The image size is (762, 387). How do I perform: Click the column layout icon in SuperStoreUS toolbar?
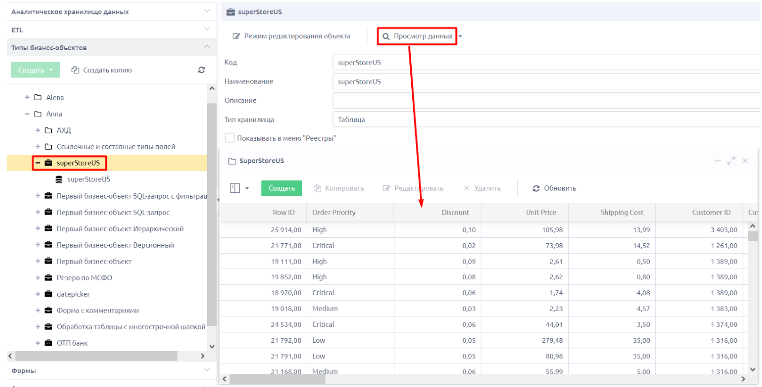[235, 188]
